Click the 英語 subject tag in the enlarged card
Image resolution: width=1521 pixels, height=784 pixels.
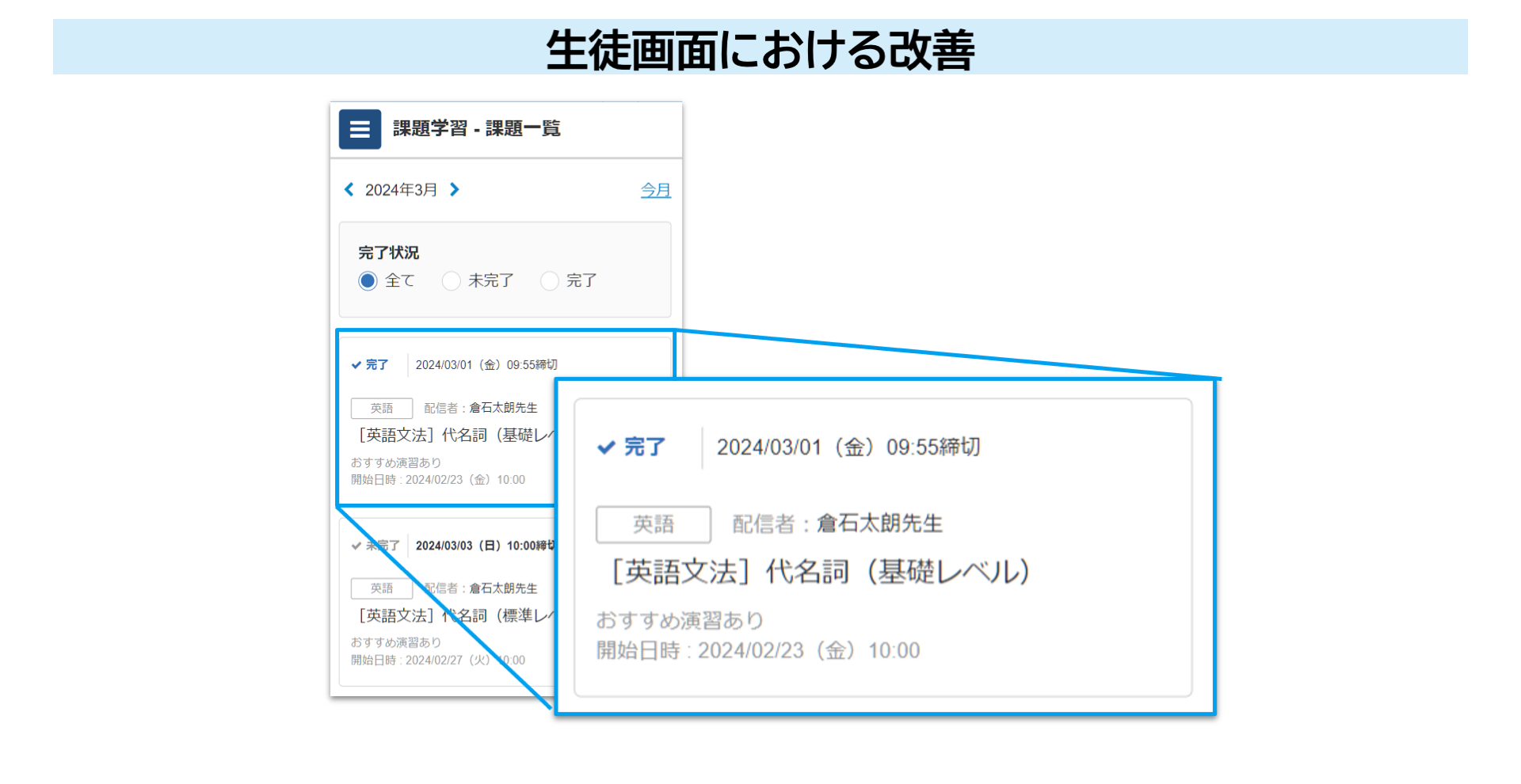(653, 524)
